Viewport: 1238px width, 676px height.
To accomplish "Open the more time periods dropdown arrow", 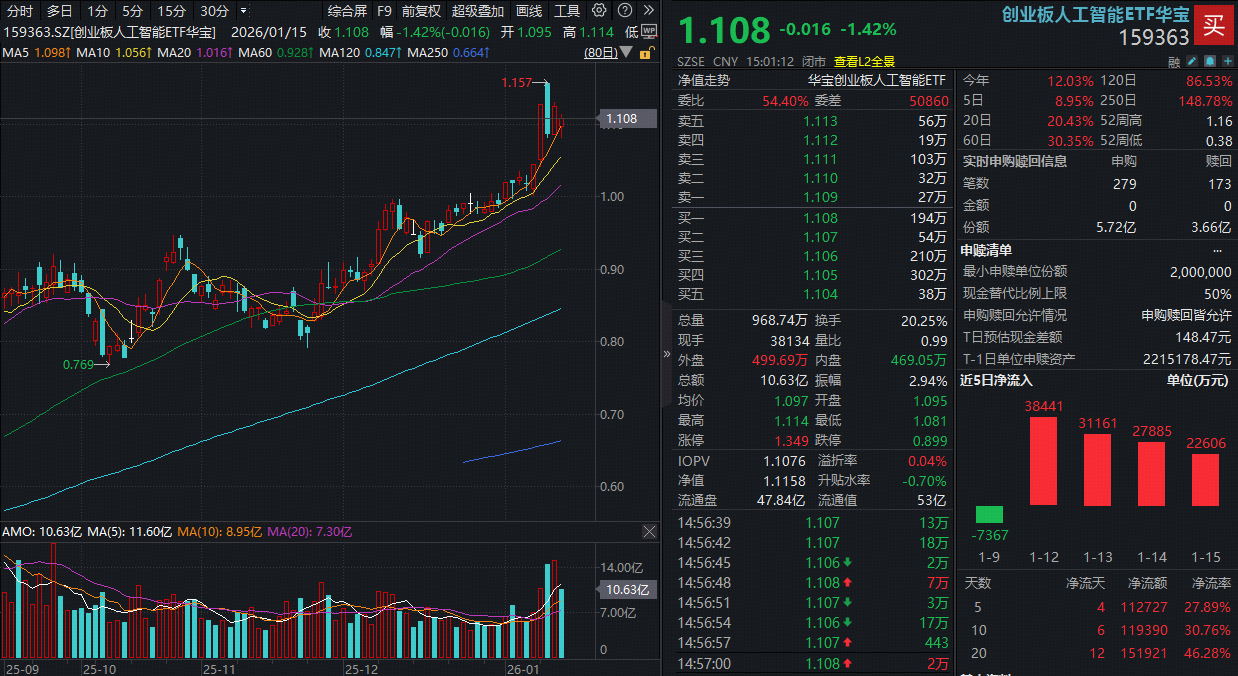I will point(245,11).
